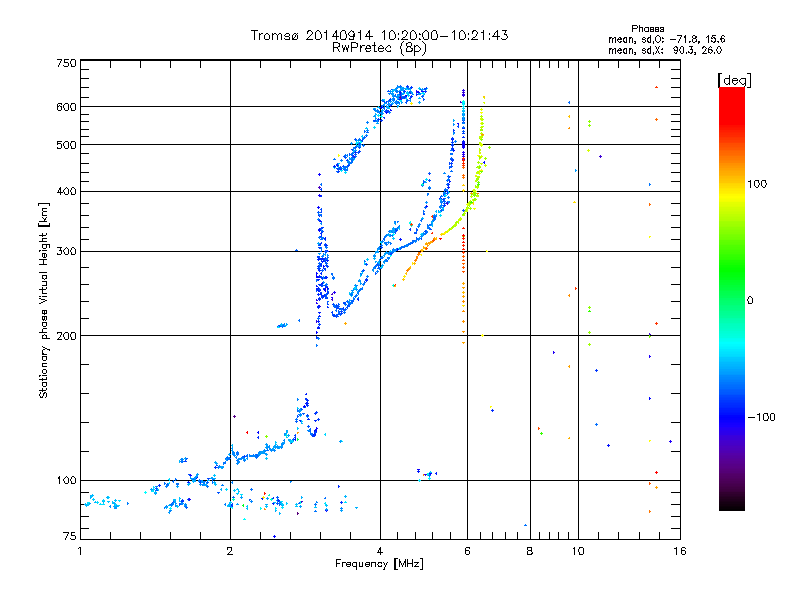Click the y-axis title 'Stationary phase Virtual Height [km]'
The width and height of the screenshot is (800, 600).
pyautogui.click(x=43, y=300)
